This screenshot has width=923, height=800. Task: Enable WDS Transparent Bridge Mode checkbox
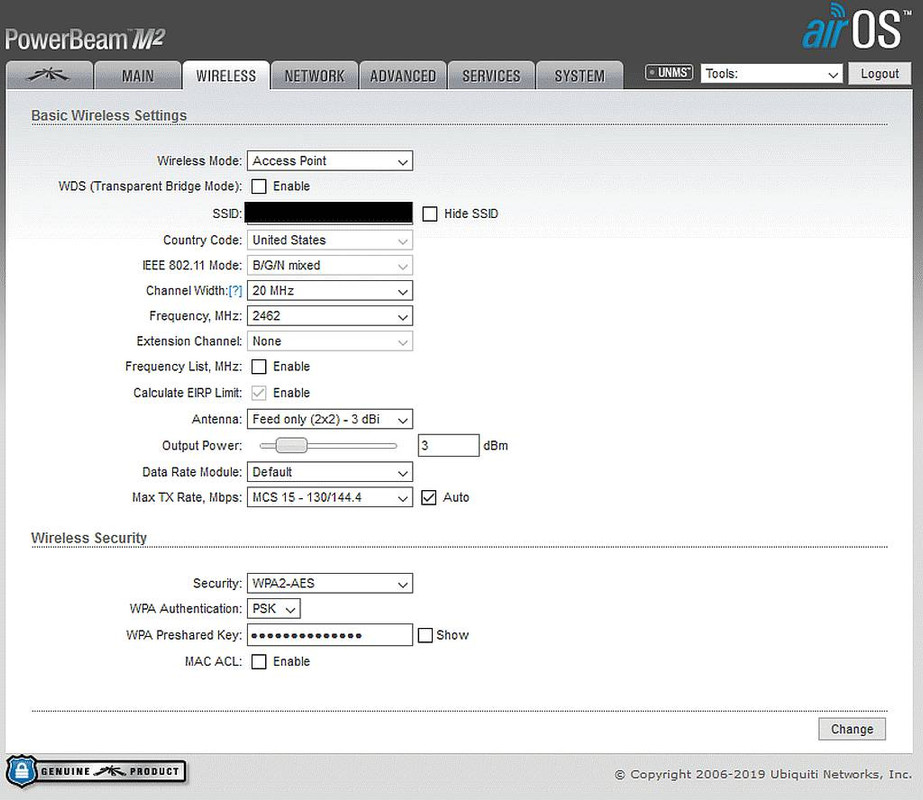pyautogui.click(x=259, y=187)
